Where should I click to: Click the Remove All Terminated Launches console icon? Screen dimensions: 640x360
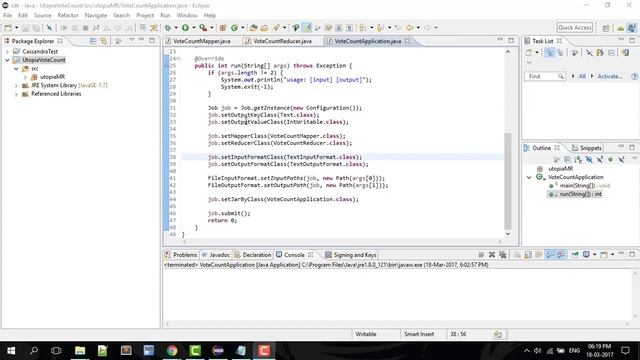[x=503, y=255]
